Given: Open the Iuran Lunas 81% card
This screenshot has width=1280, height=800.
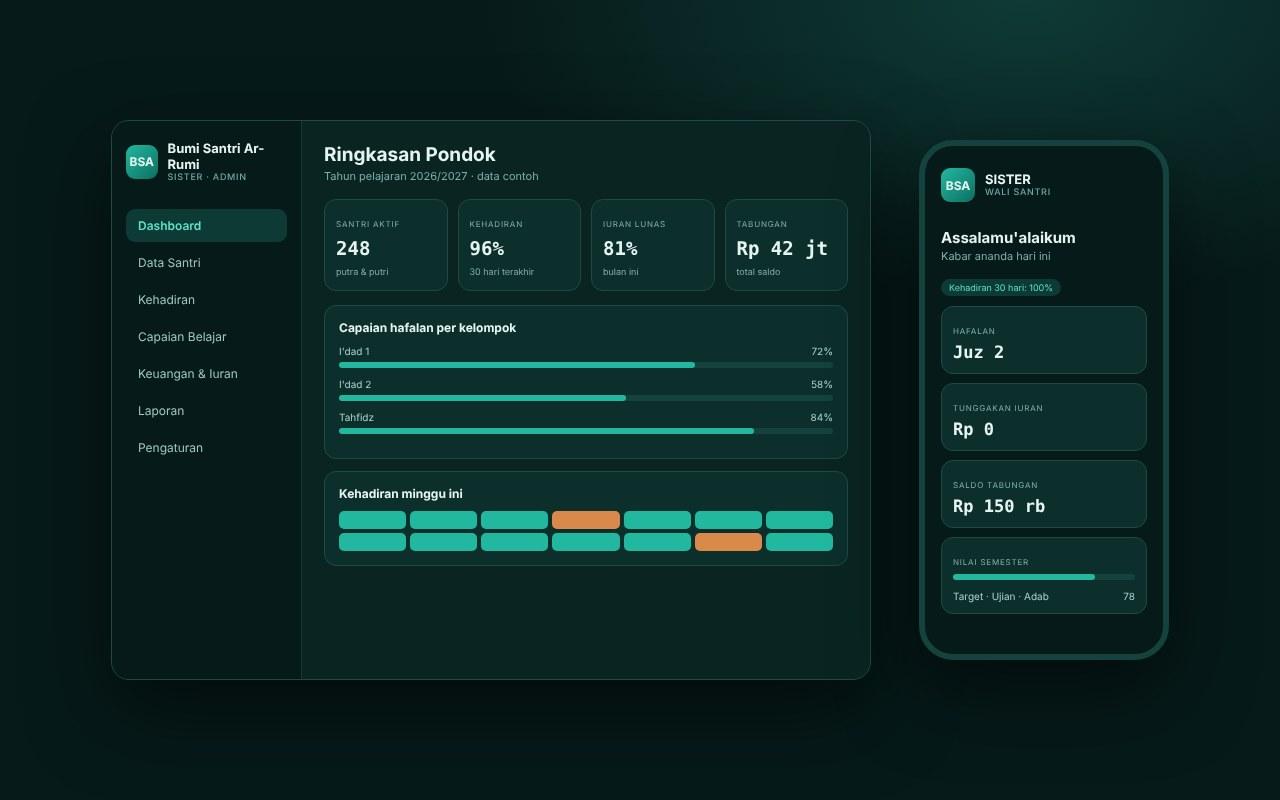Looking at the screenshot, I should pyautogui.click(x=653, y=245).
